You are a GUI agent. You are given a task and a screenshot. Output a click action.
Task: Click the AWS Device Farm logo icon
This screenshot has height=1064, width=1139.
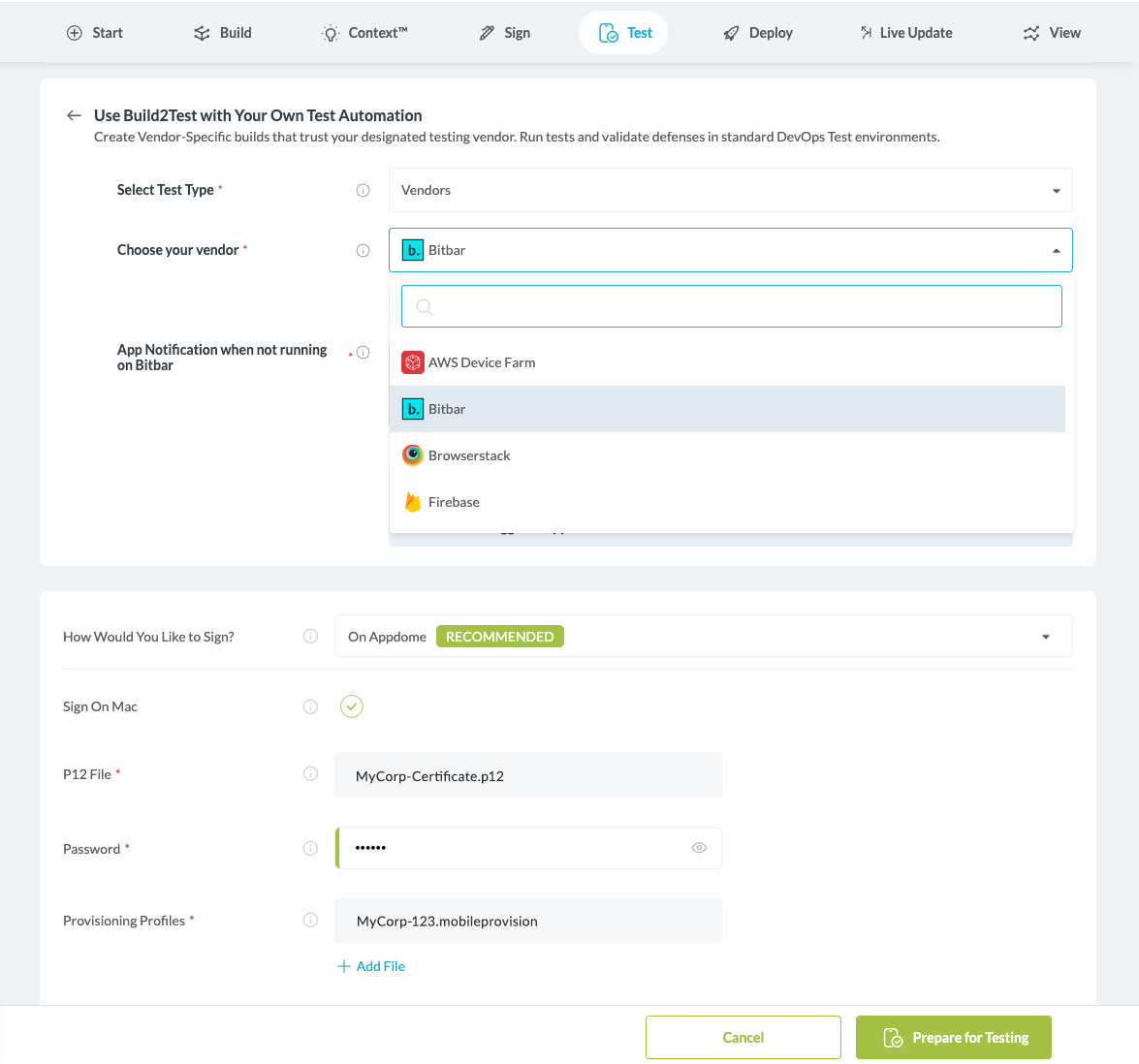(x=413, y=362)
